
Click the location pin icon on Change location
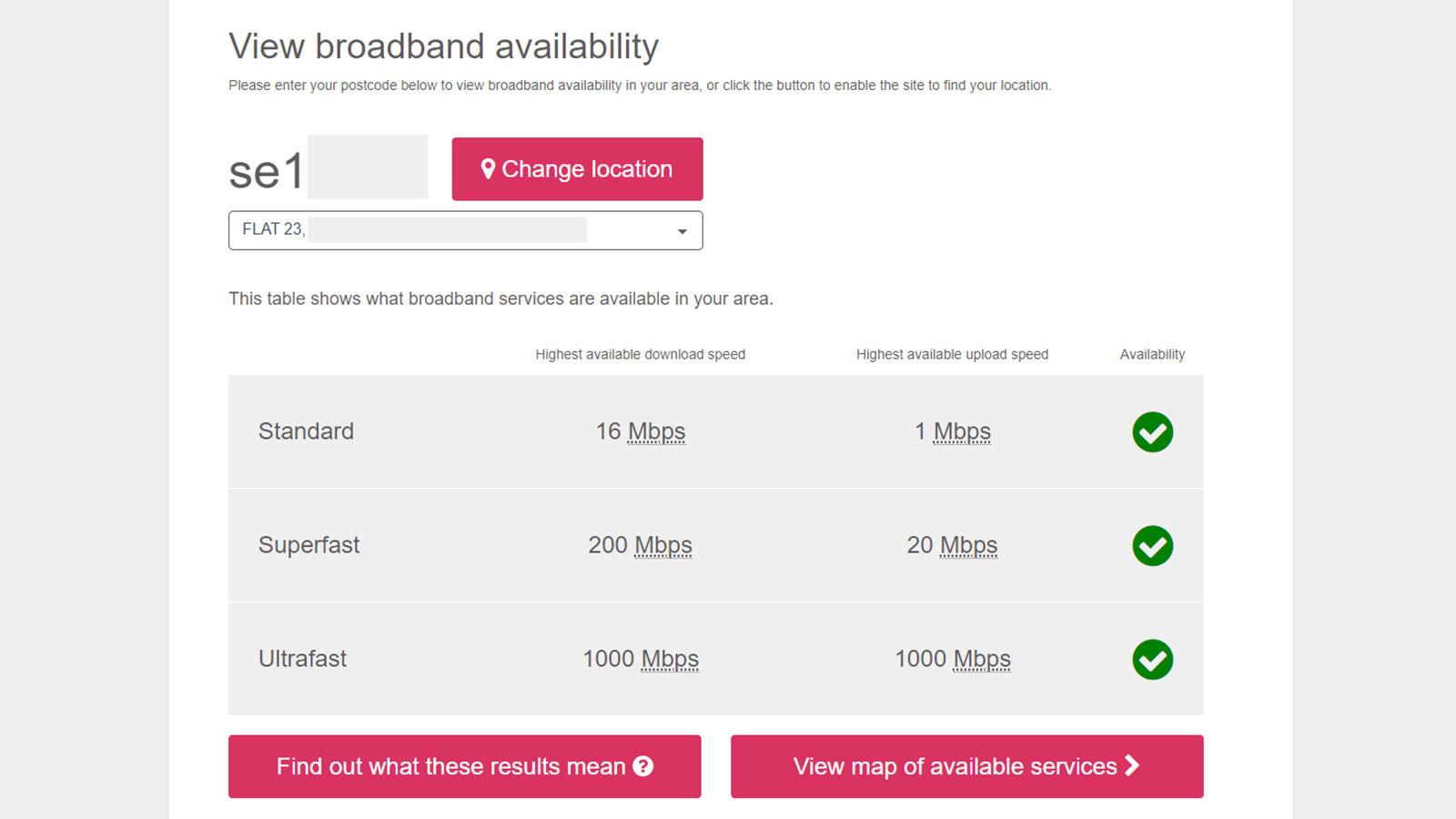(488, 168)
